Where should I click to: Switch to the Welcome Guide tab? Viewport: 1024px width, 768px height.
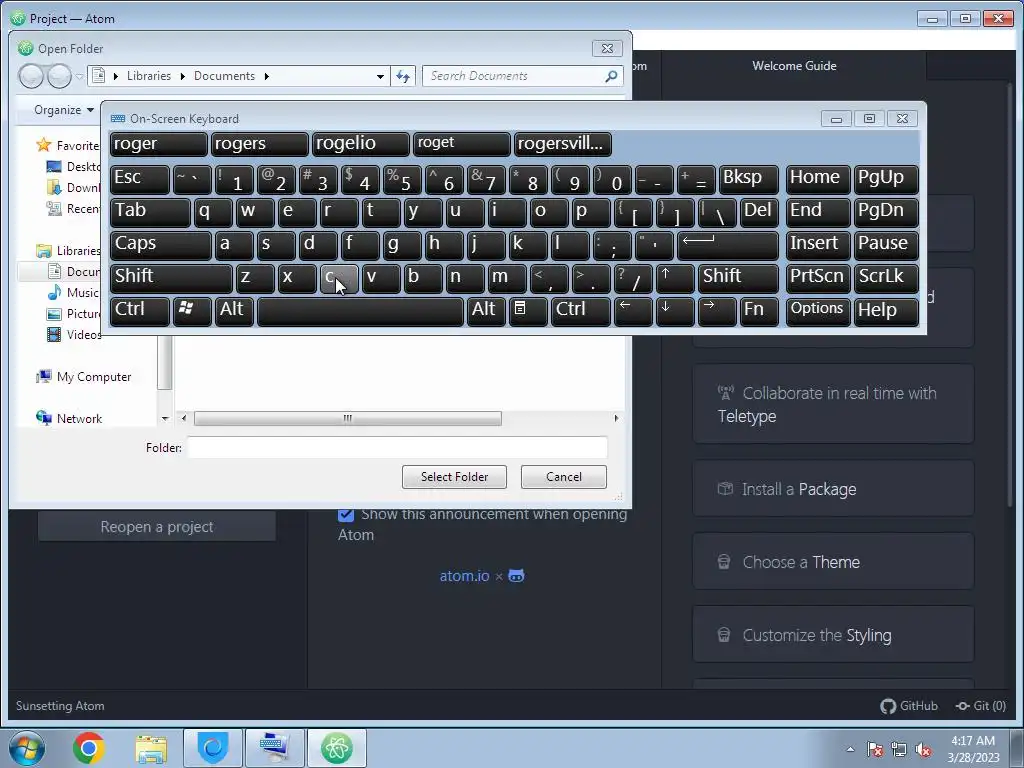pyautogui.click(x=793, y=66)
